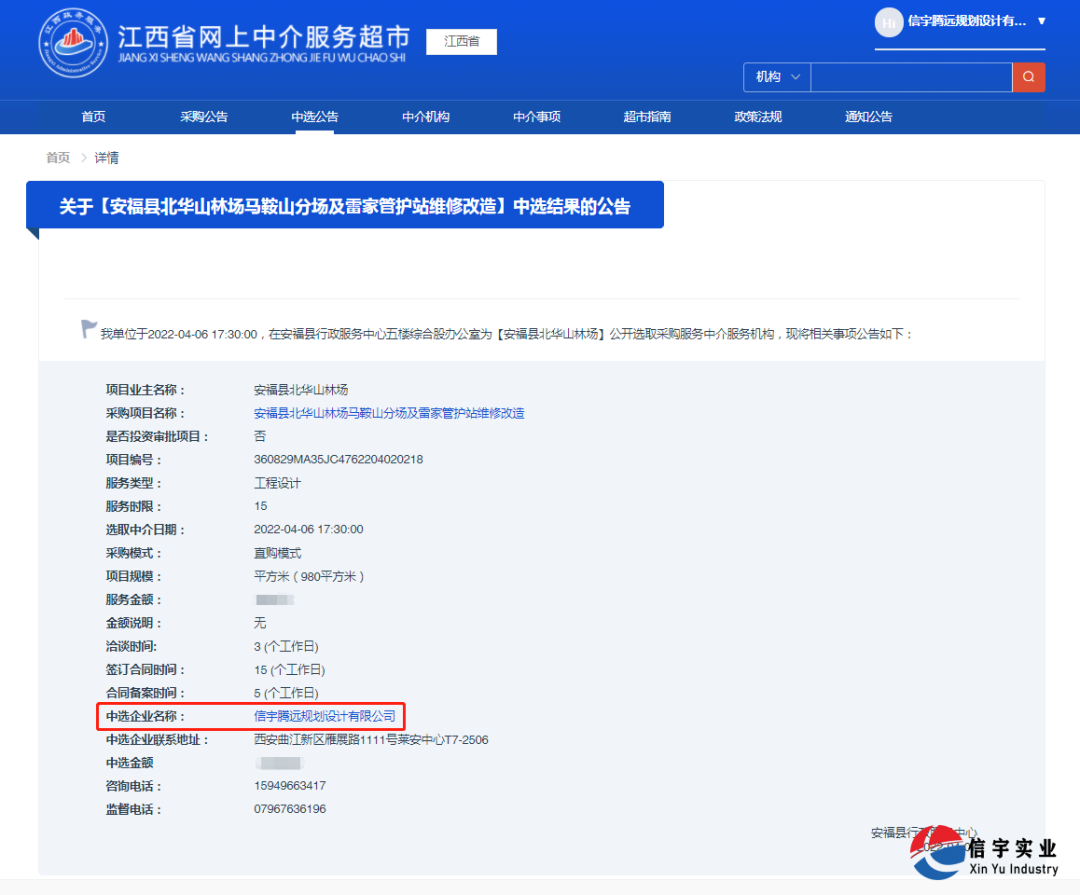Screen dimensions: 1080x895
Task: Open the 采购项目名称 project link
Action: [x=389, y=413]
